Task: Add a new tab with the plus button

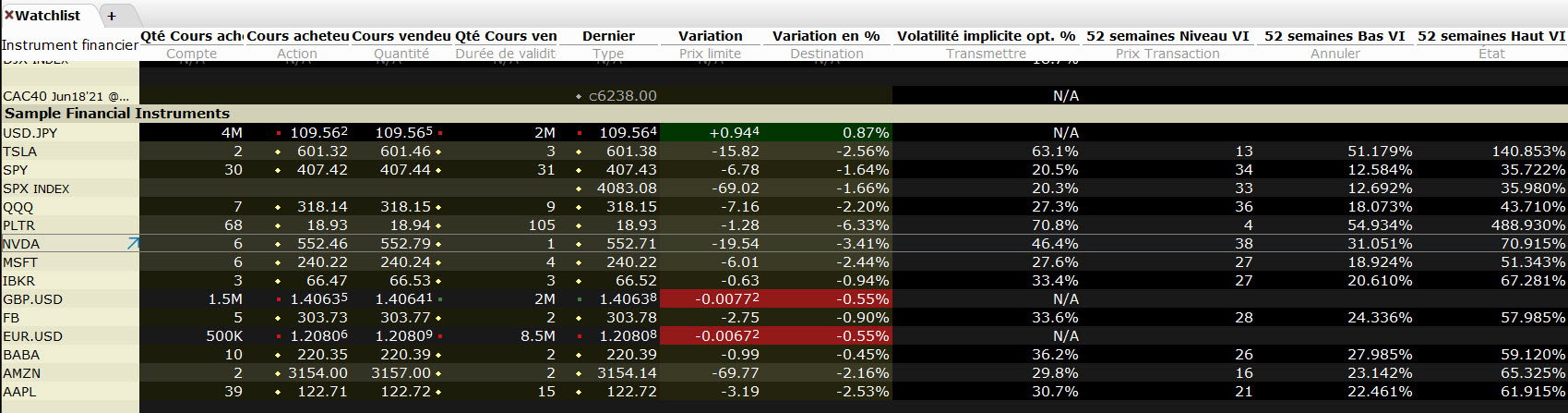Action: pyautogui.click(x=112, y=16)
